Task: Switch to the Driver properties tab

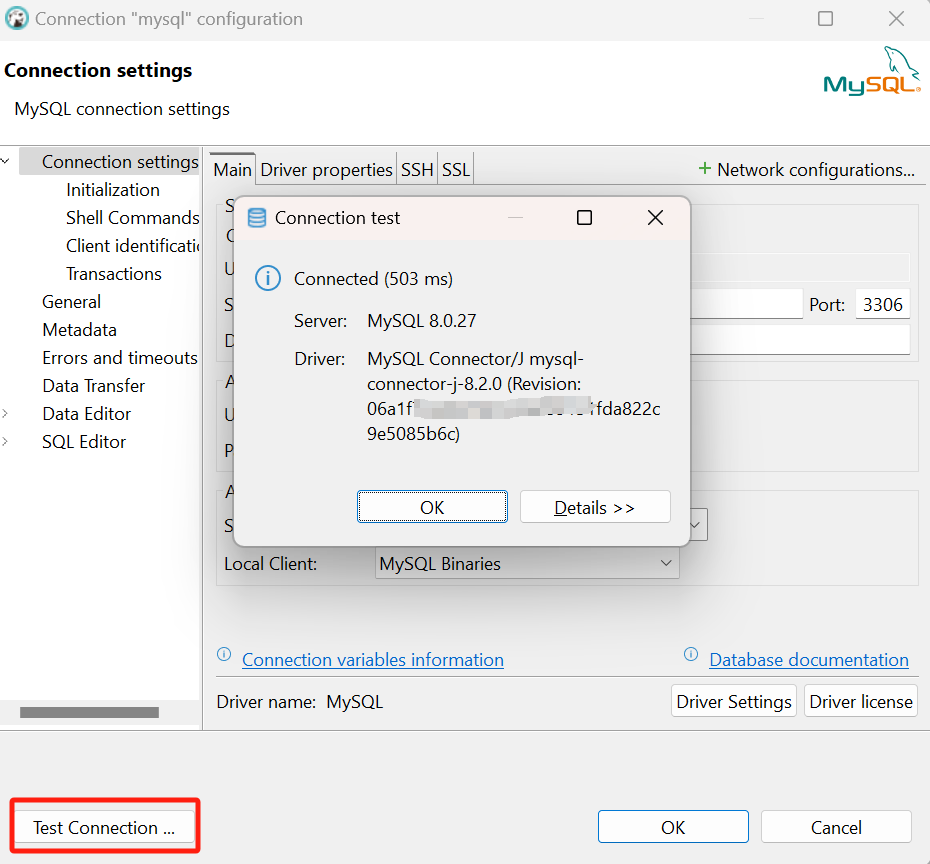Action: click(x=326, y=170)
